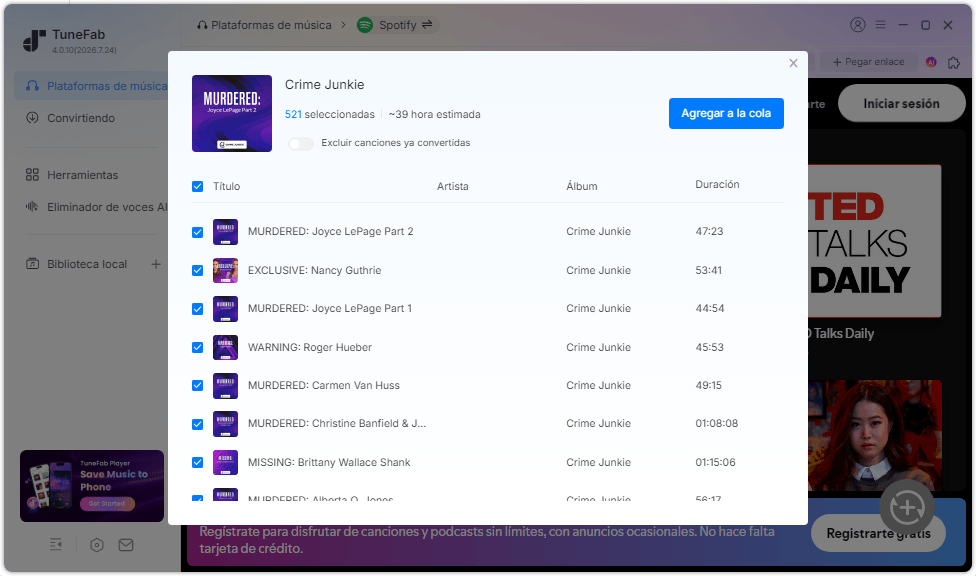Viewport: 976px width, 576px height.
Task: Open Eliminador de voces AI
Action: point(107,207)
